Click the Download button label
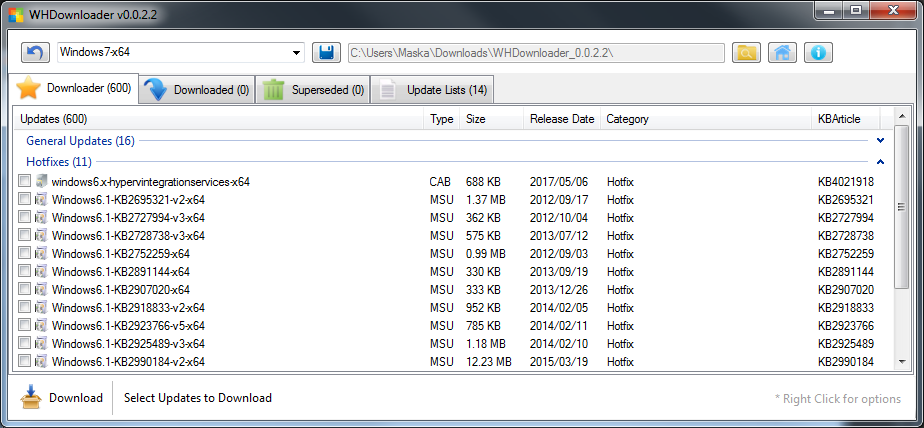Viewport: 924px width, 428px height. (x=76, y=398)
